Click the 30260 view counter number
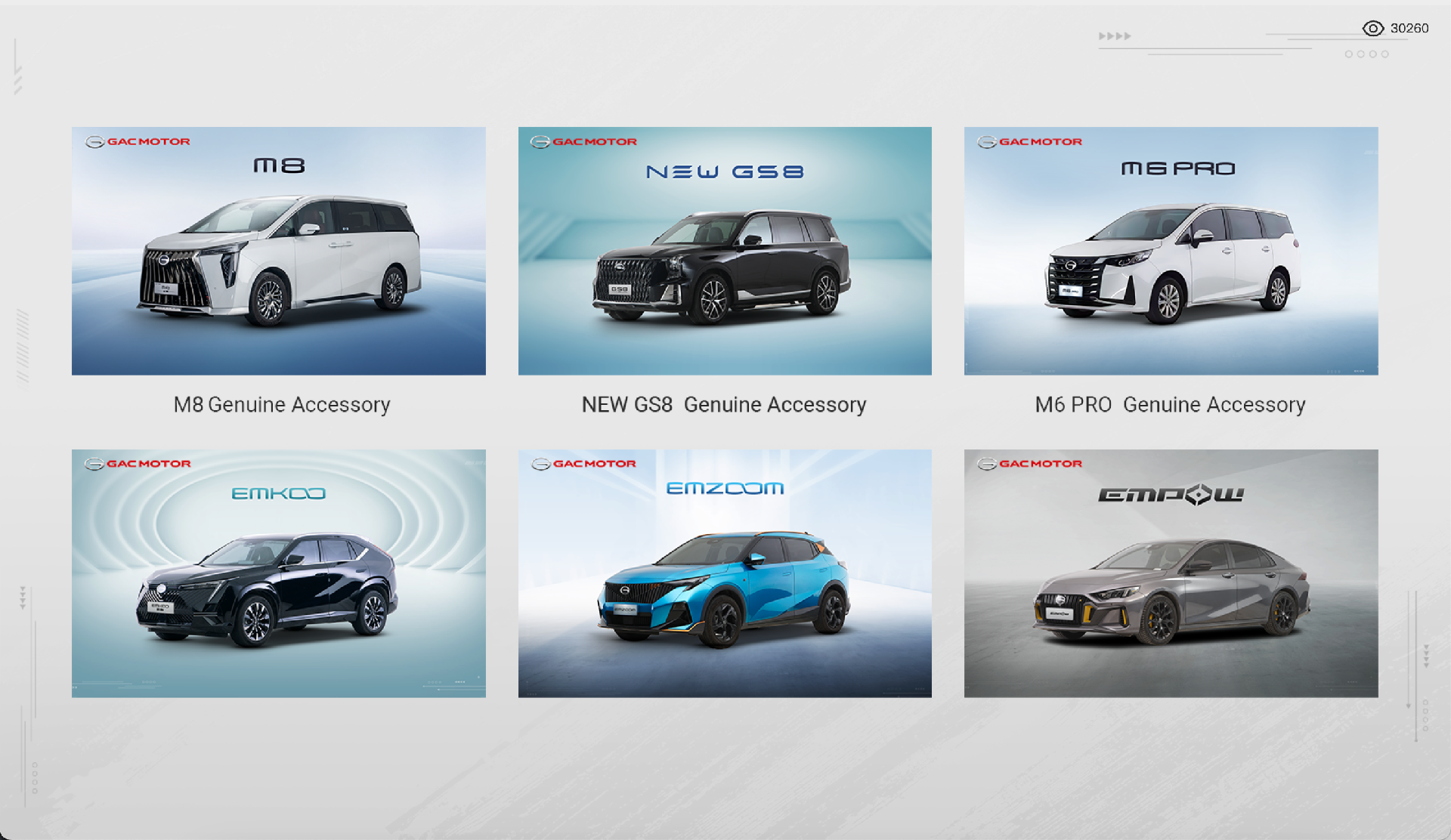This screenshot has width=1451, height=840. [x=1409, y=29]
